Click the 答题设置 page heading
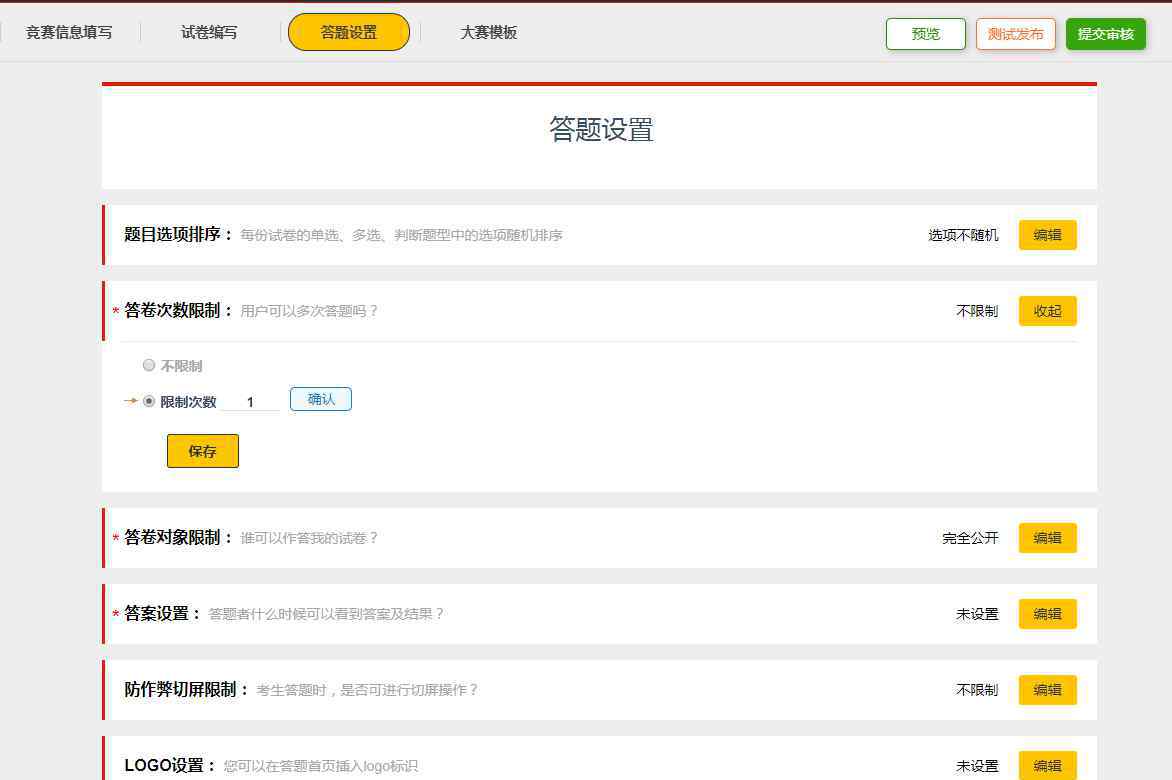The height and width of the screenshot is (780, 1172). [600, 130]
